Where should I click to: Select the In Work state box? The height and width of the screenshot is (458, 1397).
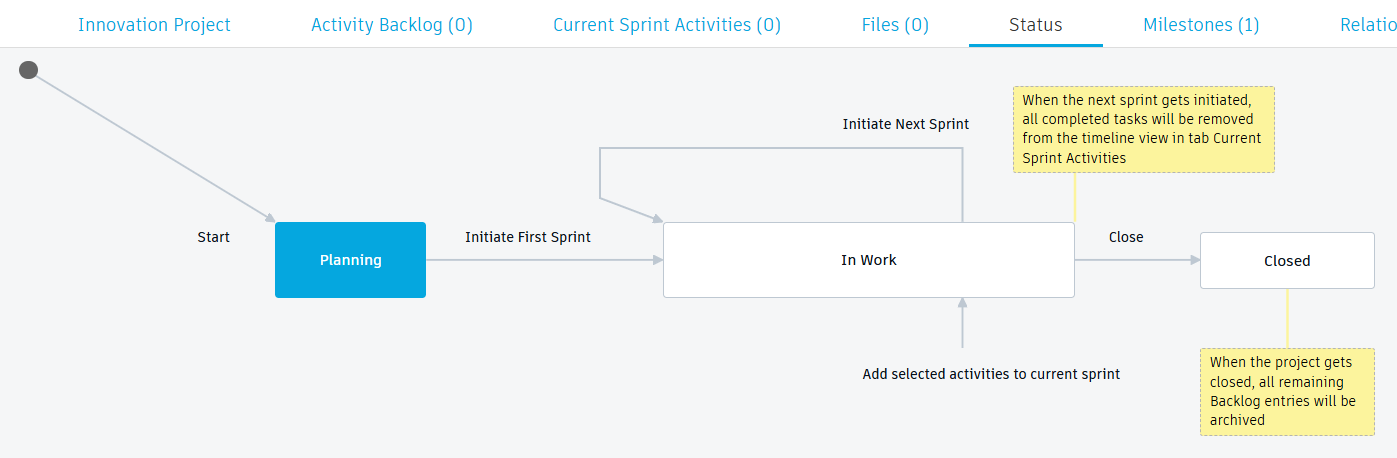pyautogui.click(x=868, y=260)
